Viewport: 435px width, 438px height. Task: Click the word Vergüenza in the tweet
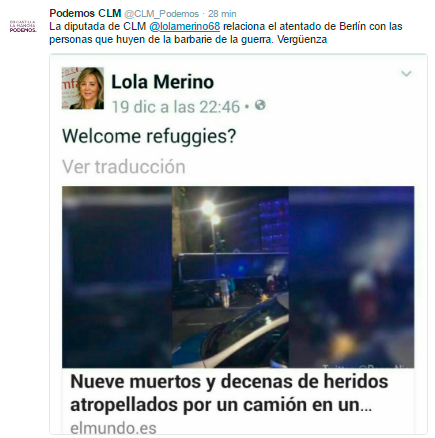(x=302, y=39)
